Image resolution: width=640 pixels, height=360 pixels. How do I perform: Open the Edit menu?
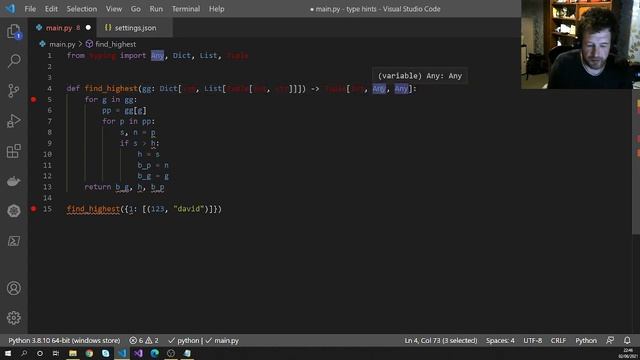pos(51,9)
